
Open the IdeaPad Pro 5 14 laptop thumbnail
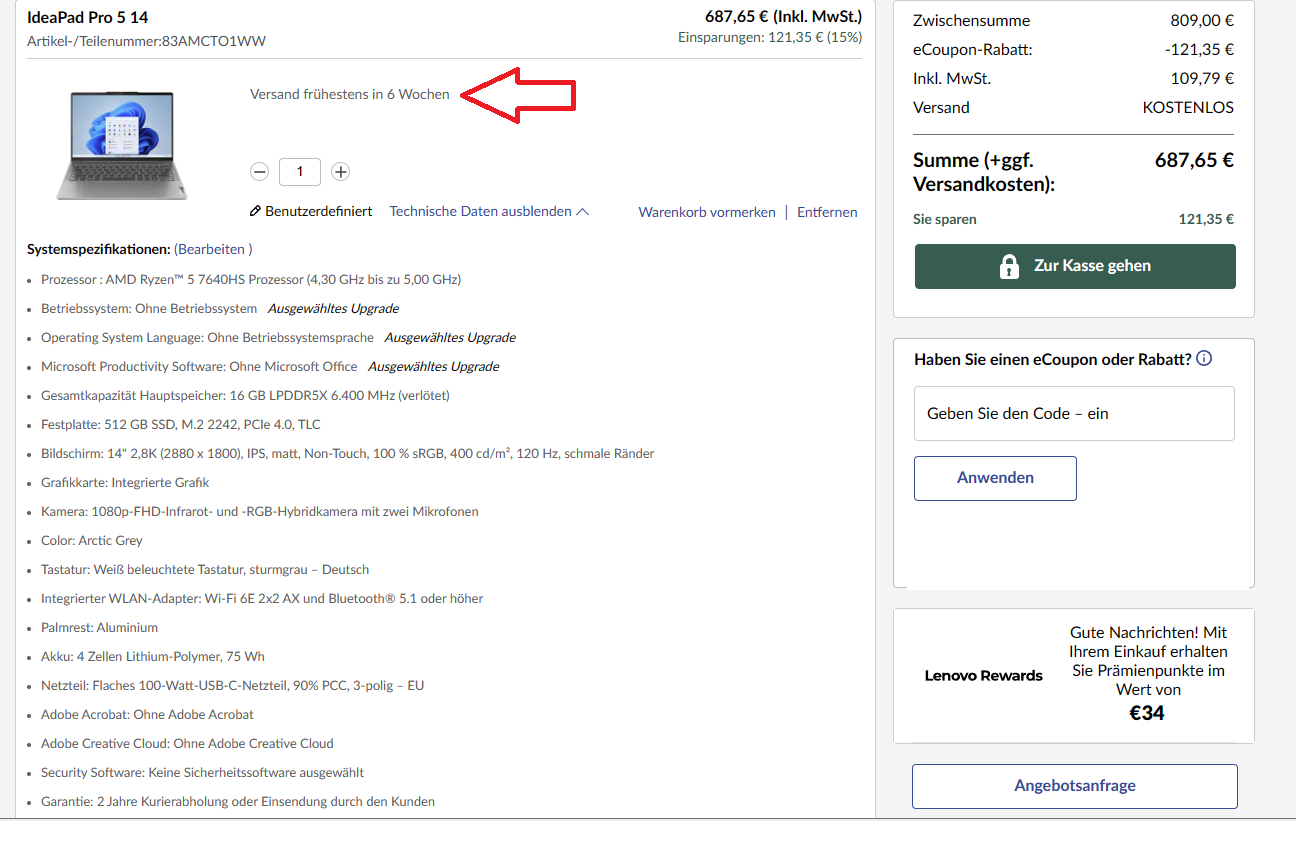pos(122,146)
